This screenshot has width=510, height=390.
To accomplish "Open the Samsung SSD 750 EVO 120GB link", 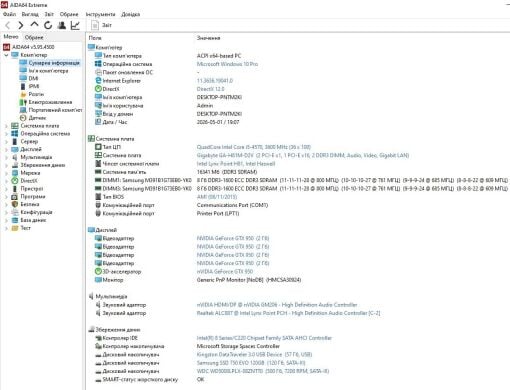I will pos(251,363).
